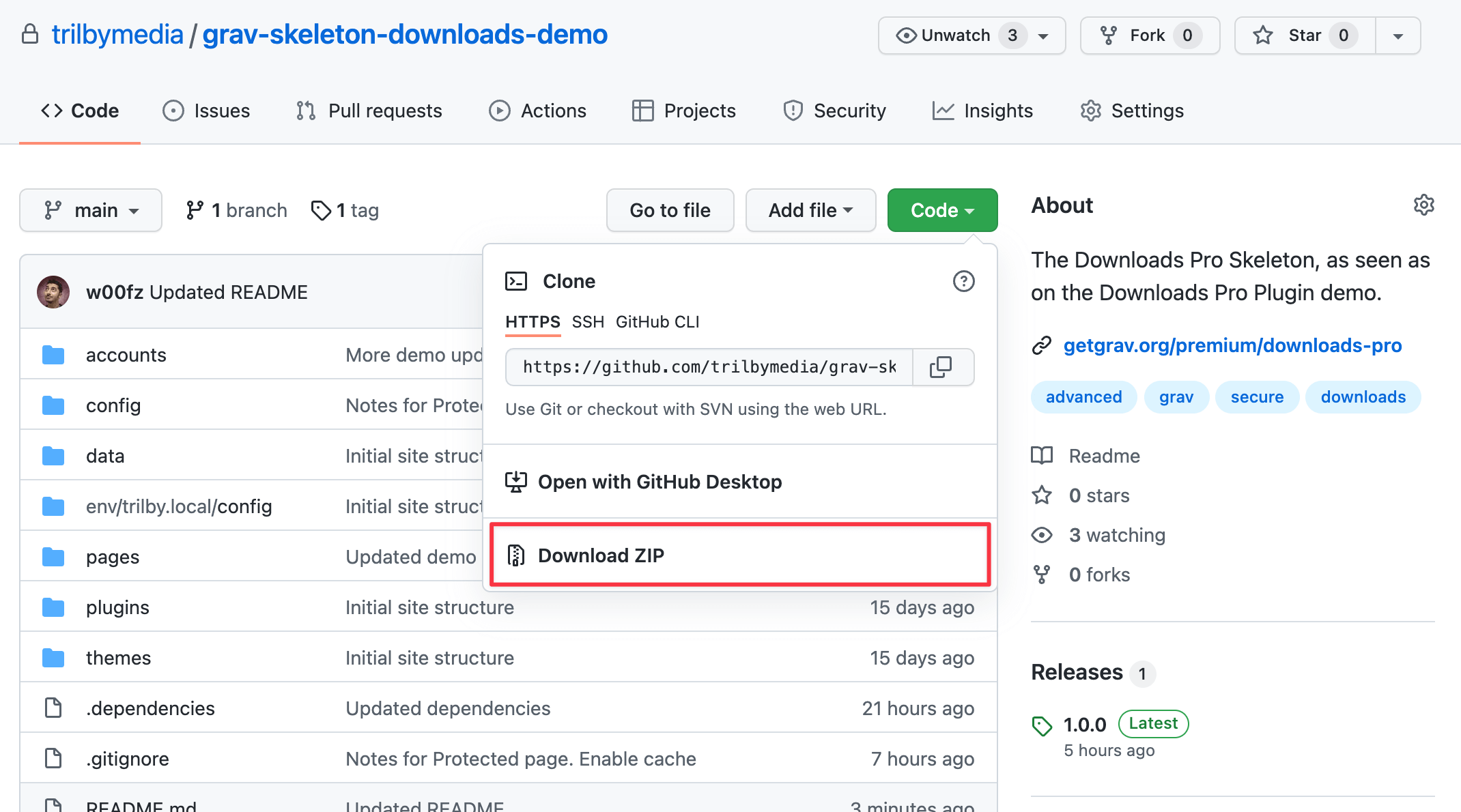
Task: Select the GitHub CLI clone option
Action: pyautogui.click(x=657, y=322)
